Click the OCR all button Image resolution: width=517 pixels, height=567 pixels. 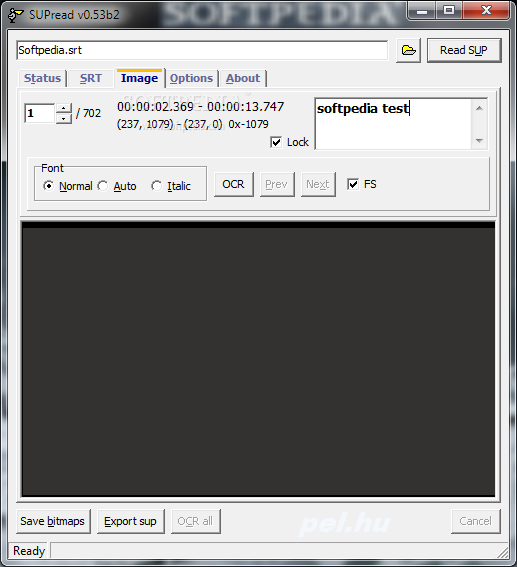(195, 521)
